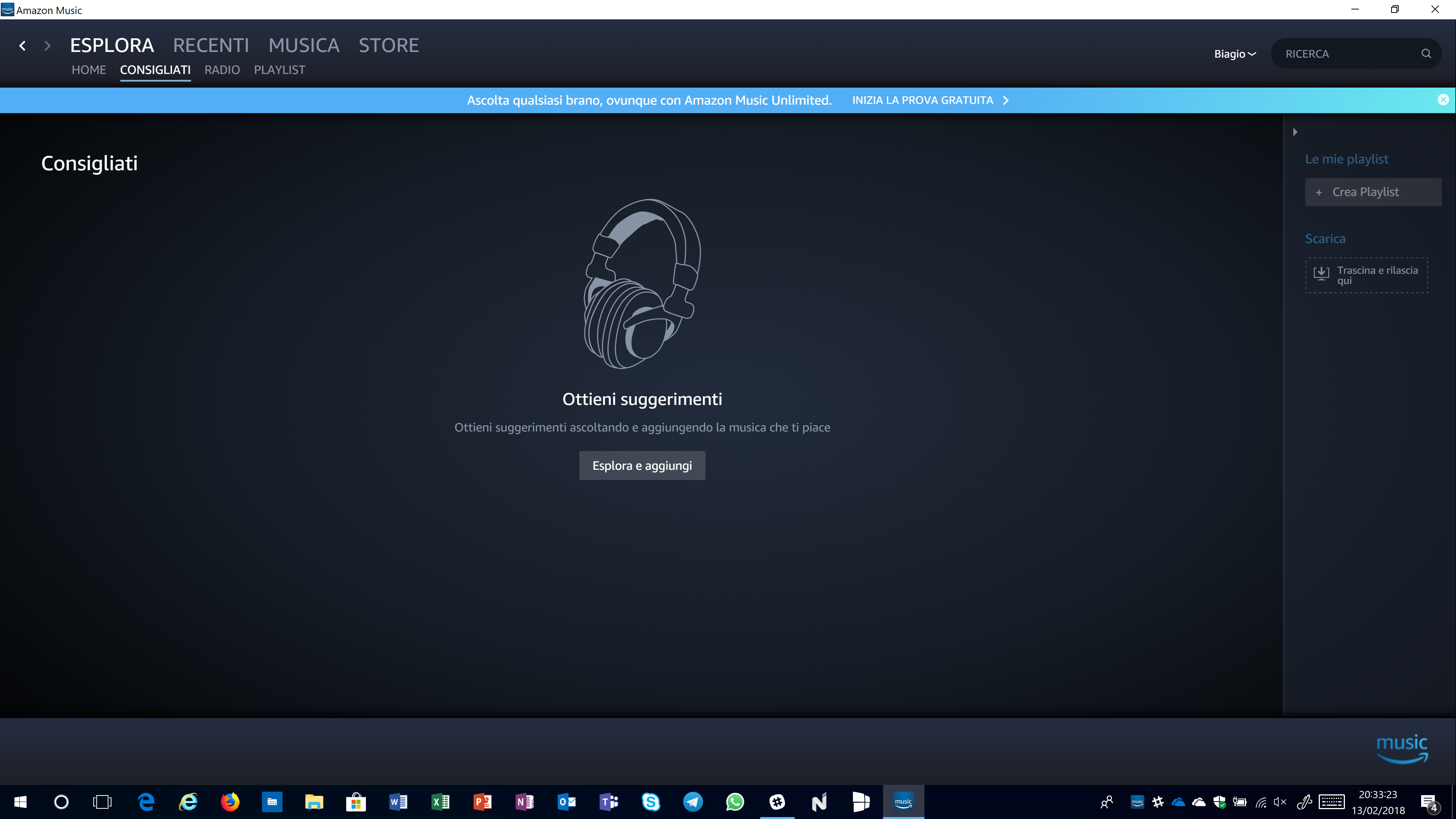Select the HOME sub-tab
Screen dimensions: 1456x819
pos(89,69)
